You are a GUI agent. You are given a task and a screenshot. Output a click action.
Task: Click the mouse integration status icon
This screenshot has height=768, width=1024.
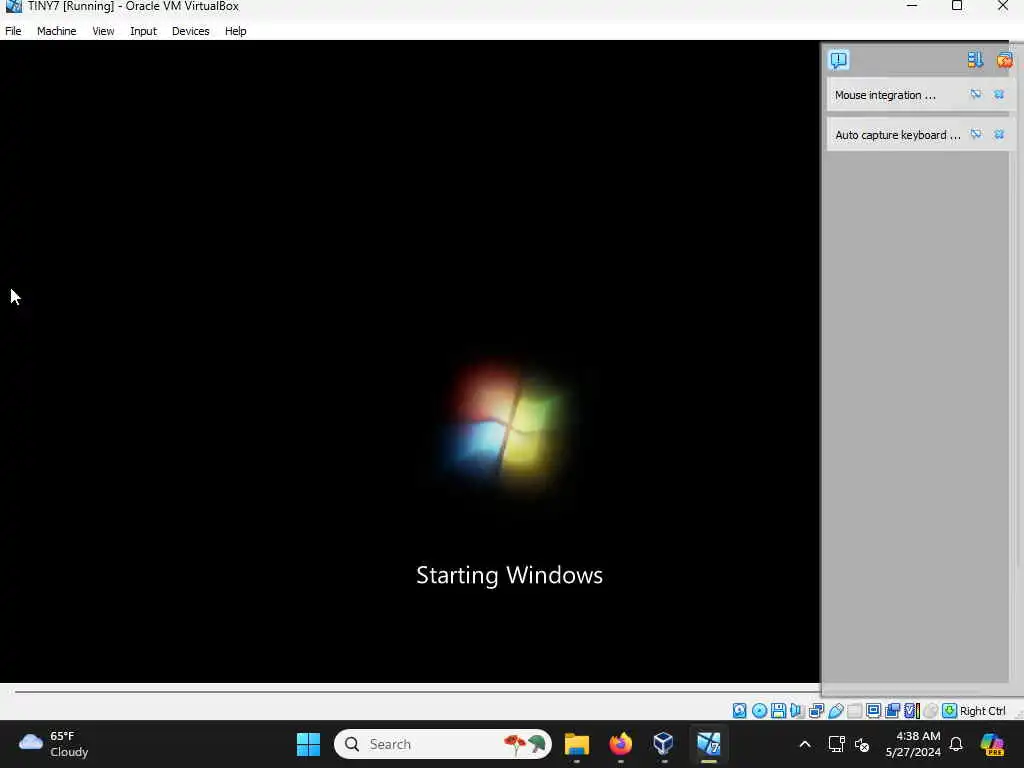pyautogui.click(x=931, y=711)
